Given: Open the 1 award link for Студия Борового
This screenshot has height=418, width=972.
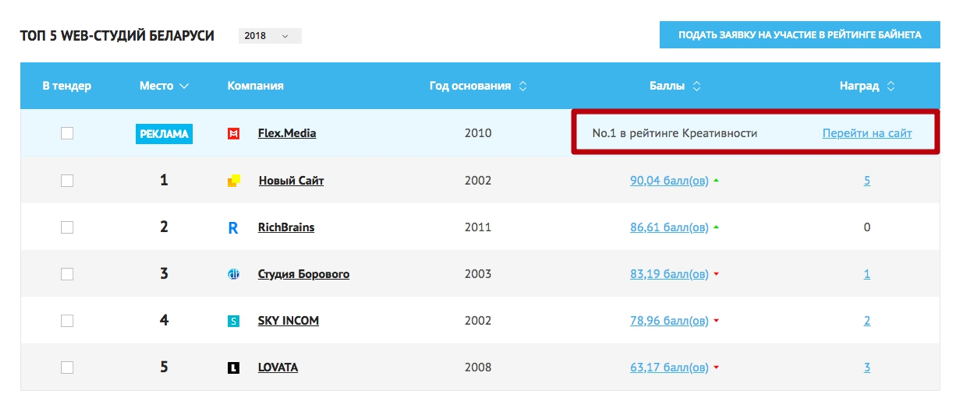Looking at the screenshot, I should [x=867, y=274].
